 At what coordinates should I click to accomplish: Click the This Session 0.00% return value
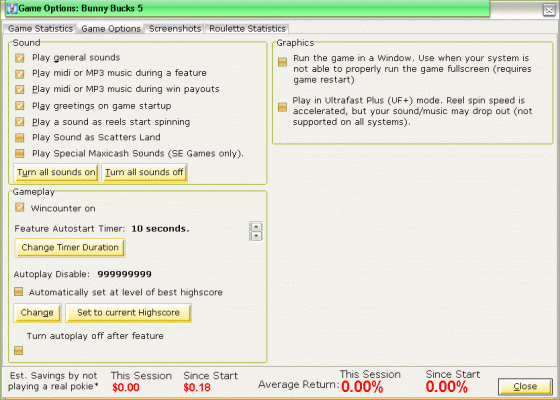click(362, 387)
